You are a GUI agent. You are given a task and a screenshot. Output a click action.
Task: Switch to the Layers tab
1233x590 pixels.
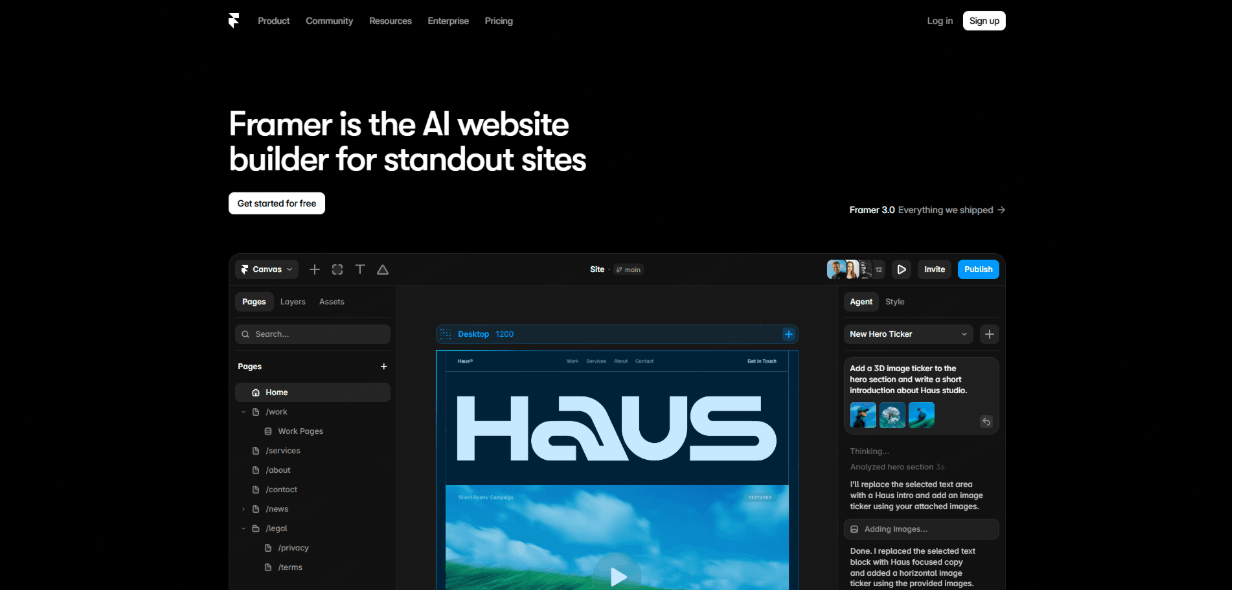(293, 301)
